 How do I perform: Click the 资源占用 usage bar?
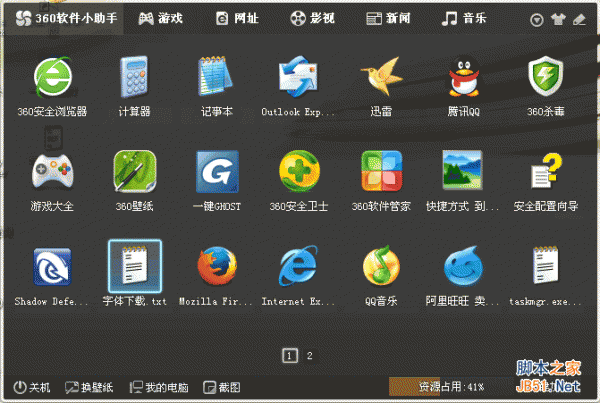pyautogui.click(x=452, y=387)
